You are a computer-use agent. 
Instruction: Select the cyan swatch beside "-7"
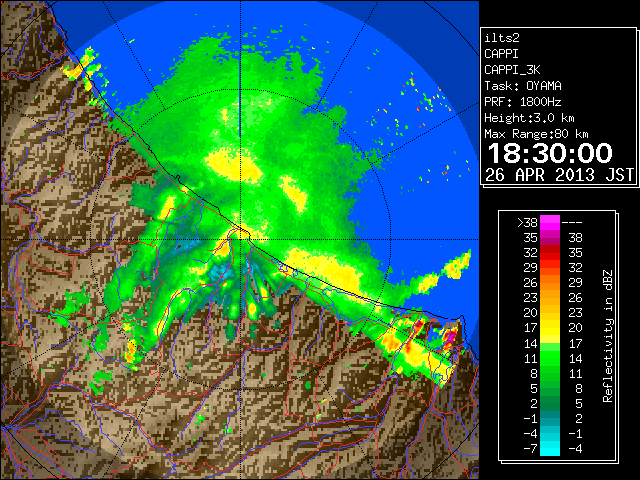click(550, 449)
